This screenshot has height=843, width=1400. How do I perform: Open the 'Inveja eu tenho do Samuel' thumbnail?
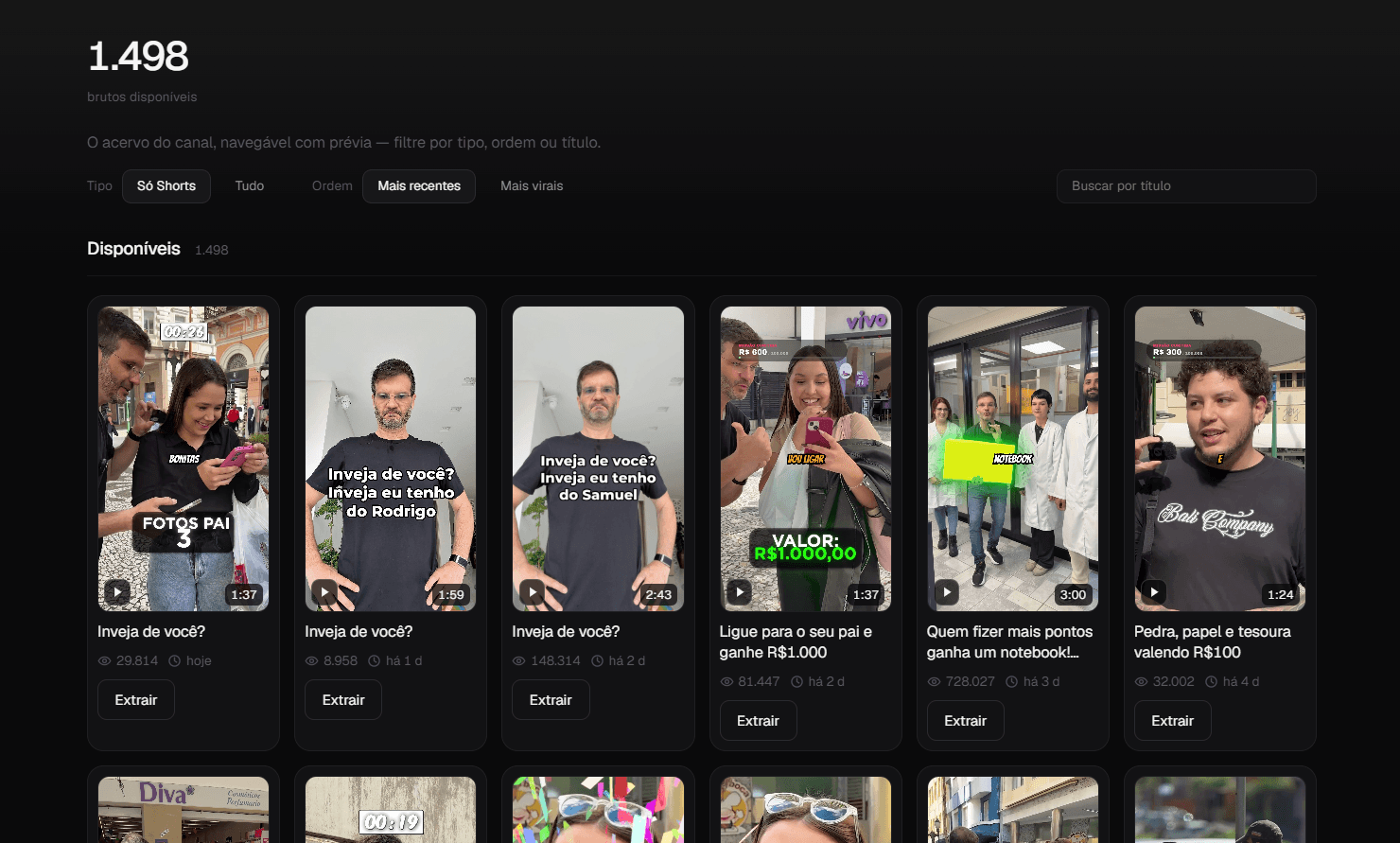click(x=598, y=459)
